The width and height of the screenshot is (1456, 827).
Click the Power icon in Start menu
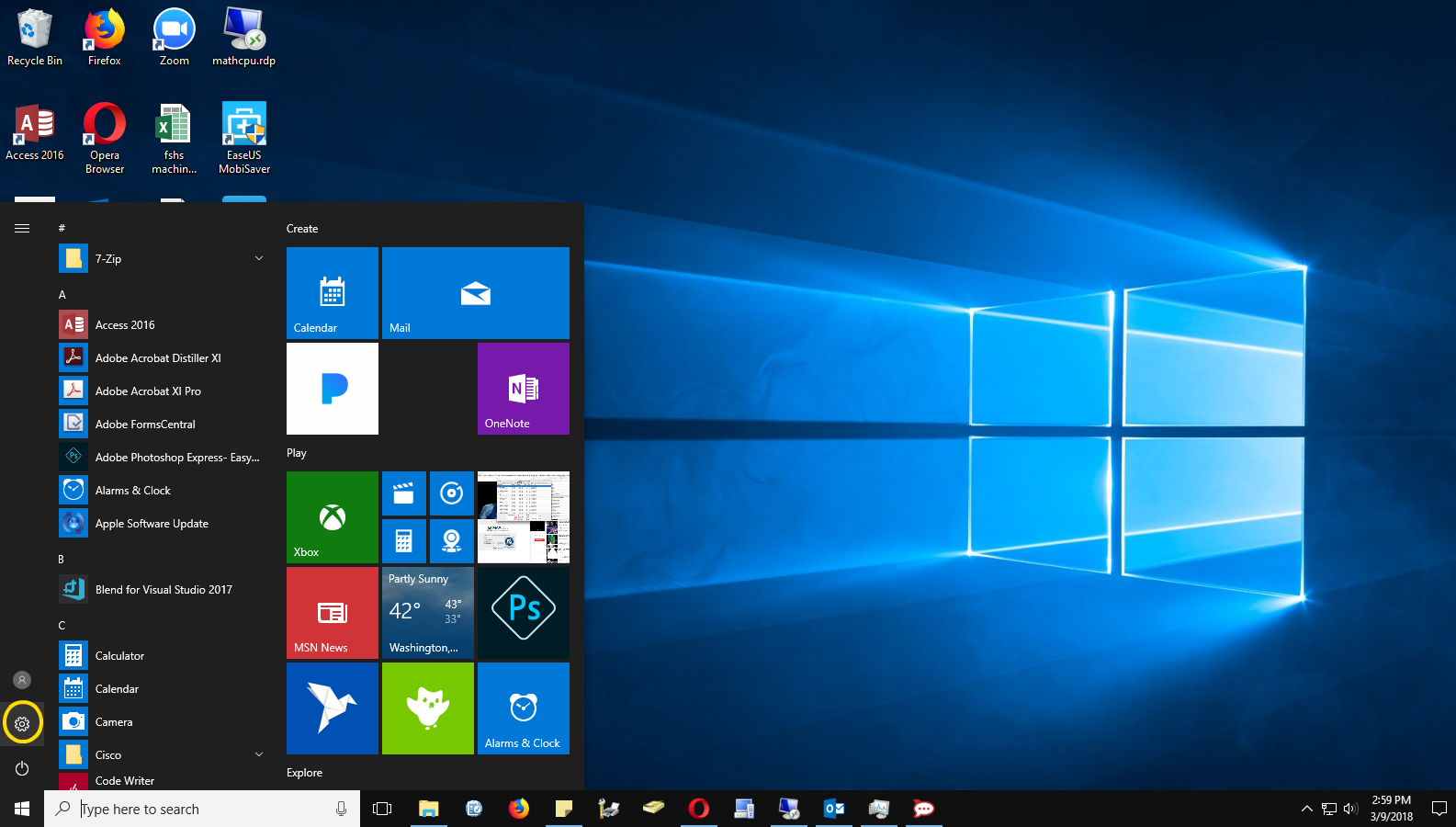click(22, 768)
